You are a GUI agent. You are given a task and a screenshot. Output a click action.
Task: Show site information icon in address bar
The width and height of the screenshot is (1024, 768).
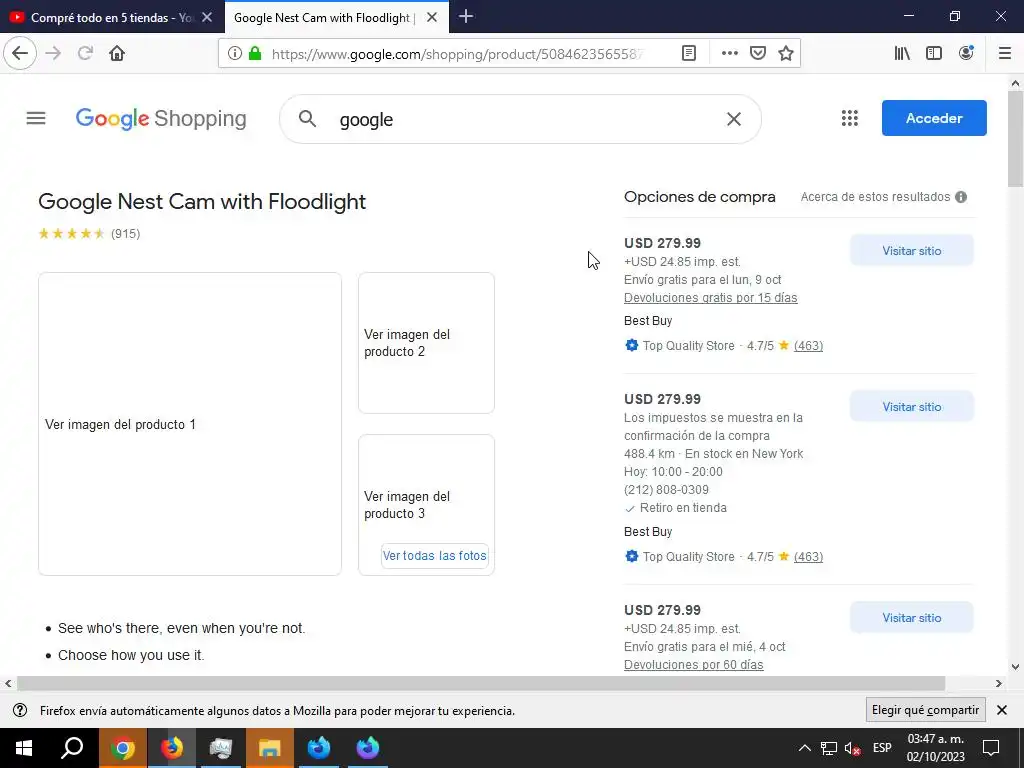click(x=234, y=53)
